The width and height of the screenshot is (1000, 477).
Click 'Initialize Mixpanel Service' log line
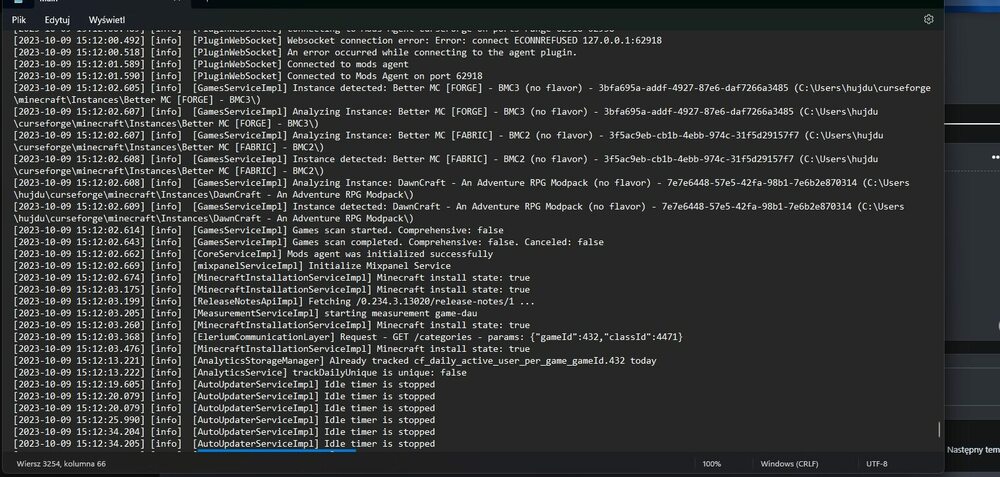click(x=232, y=265)
